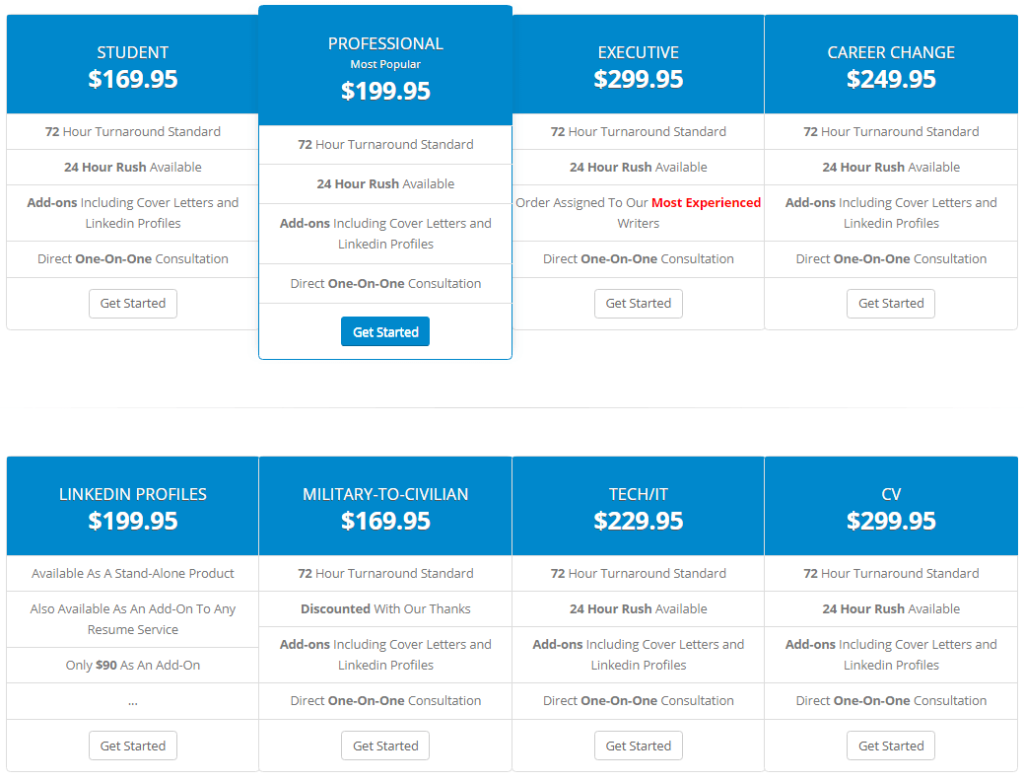Click Only $90 As An Add-On row
The height and width of the screenshot is (781, 1024).
(133, 665)
